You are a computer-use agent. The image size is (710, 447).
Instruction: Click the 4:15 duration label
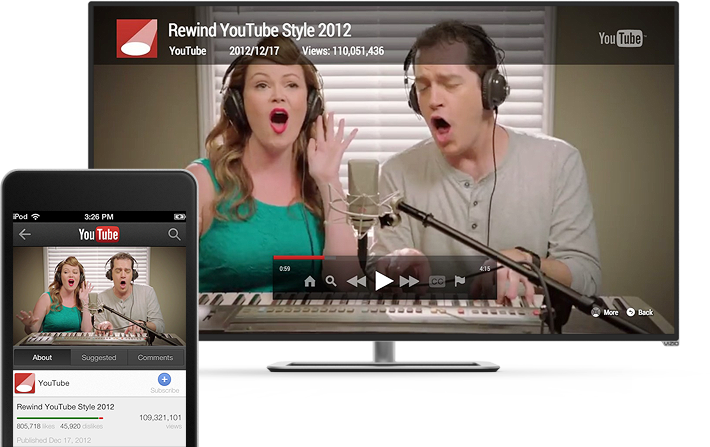click(485, 269)
